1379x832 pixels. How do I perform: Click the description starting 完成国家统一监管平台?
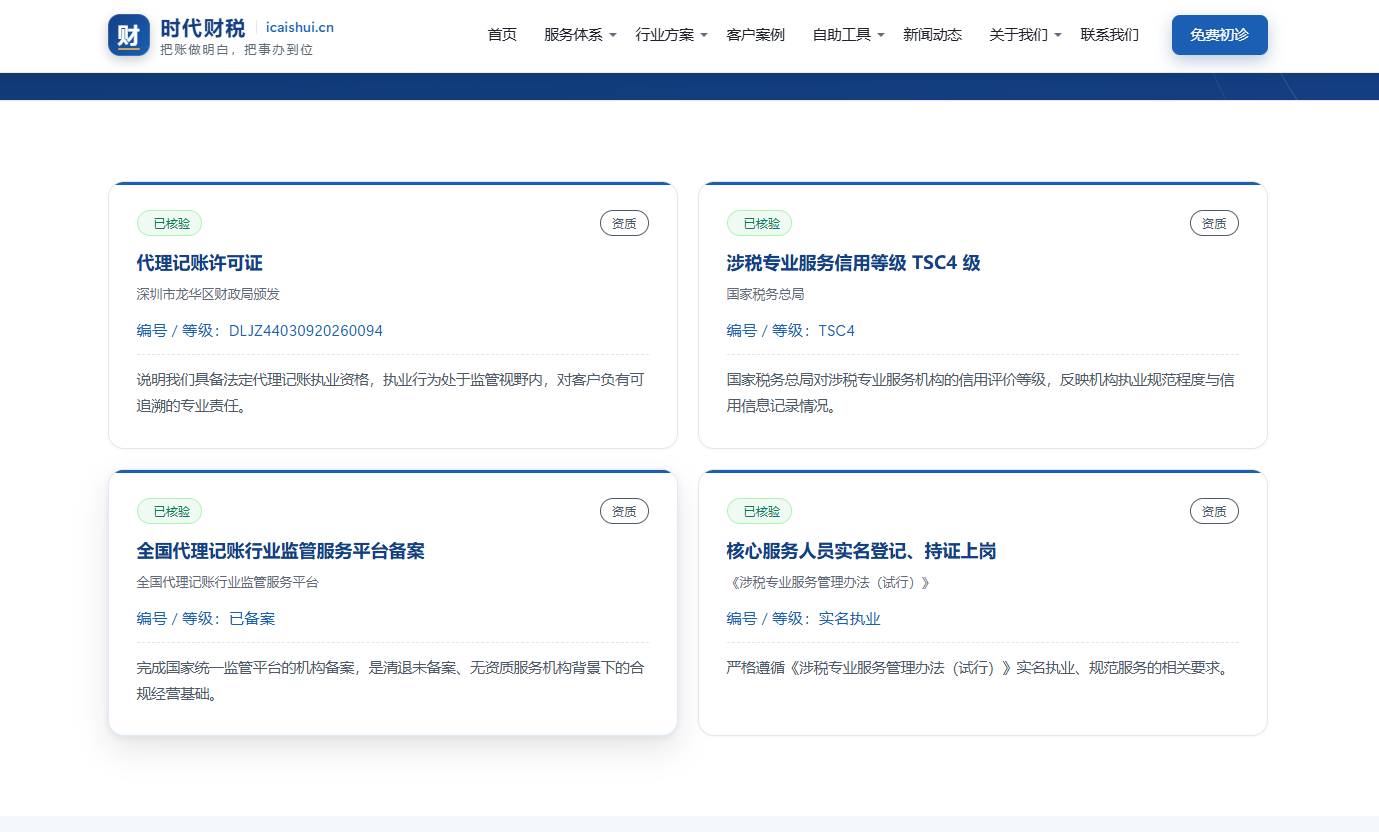click(391, 681)
